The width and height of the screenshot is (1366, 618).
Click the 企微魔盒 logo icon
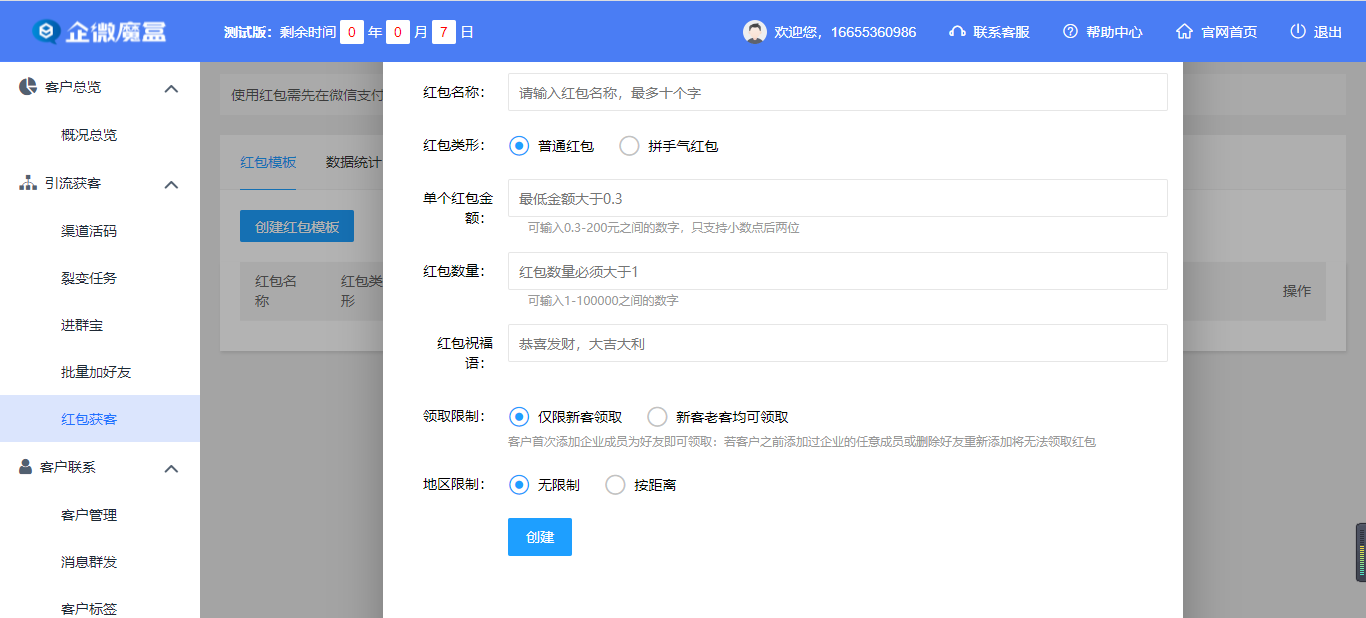(46, 32)
